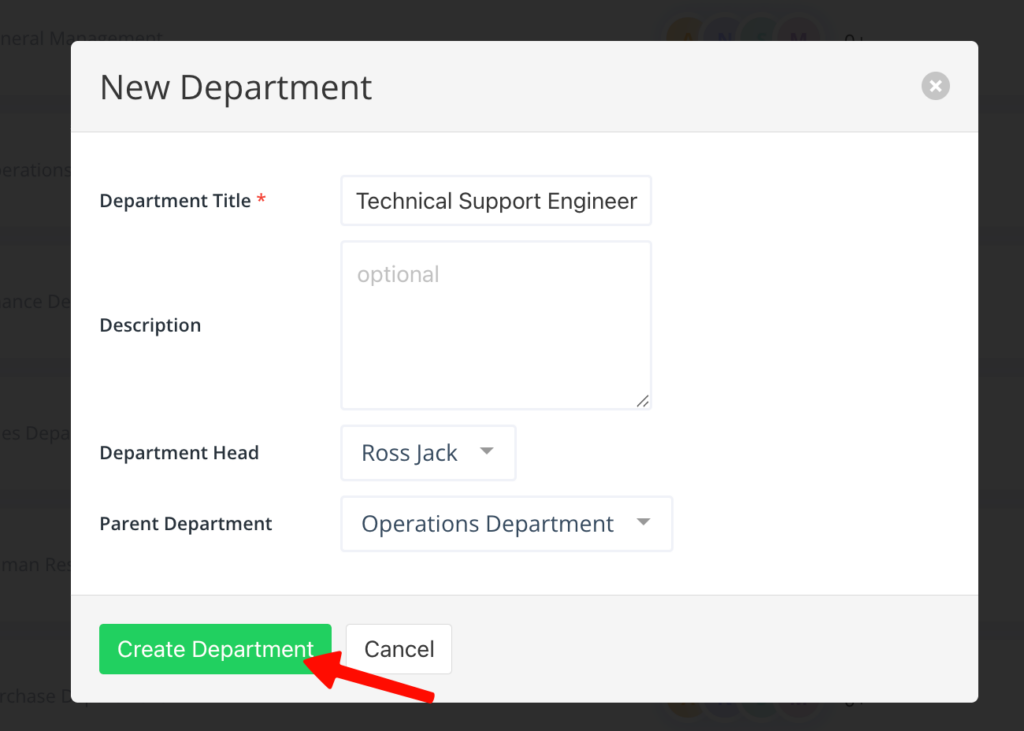Click arrow beside Operations Department
This screenshot has height=731, width=1024.
click(643, 523)
